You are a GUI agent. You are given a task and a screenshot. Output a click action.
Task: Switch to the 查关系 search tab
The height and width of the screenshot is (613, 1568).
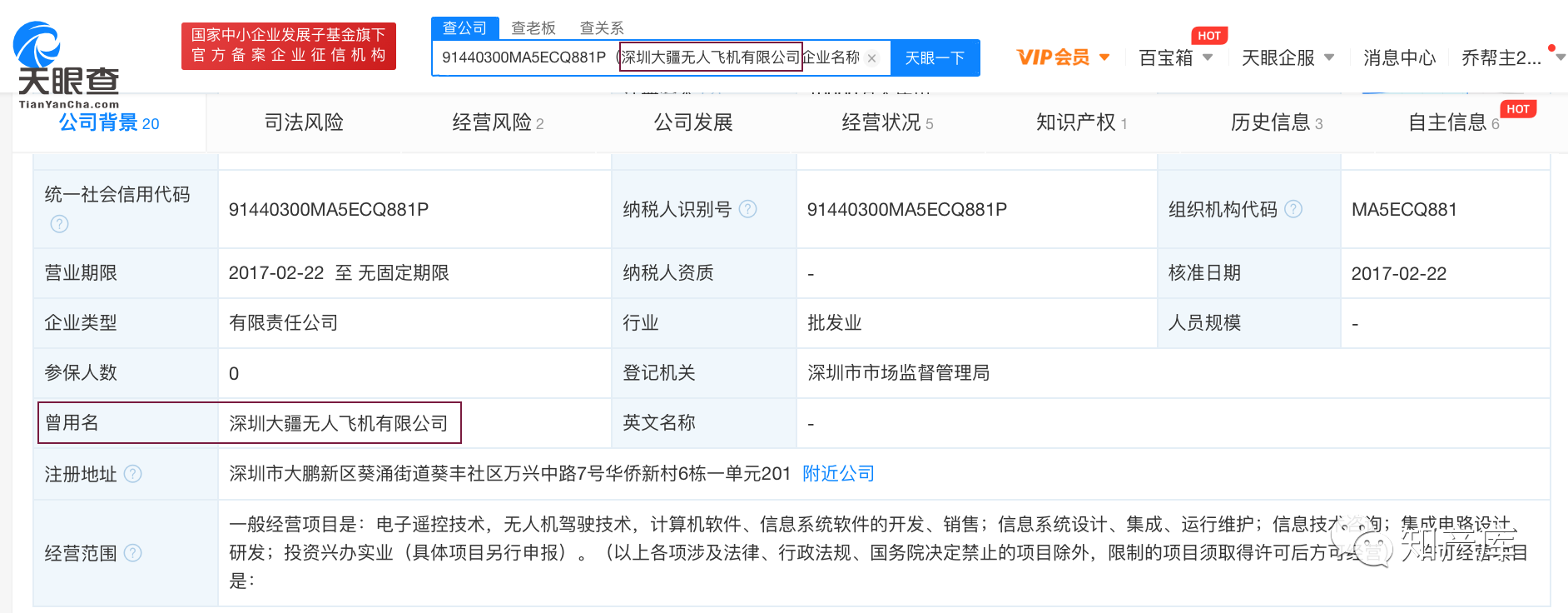pyautogui.click(x=601, y=28)
